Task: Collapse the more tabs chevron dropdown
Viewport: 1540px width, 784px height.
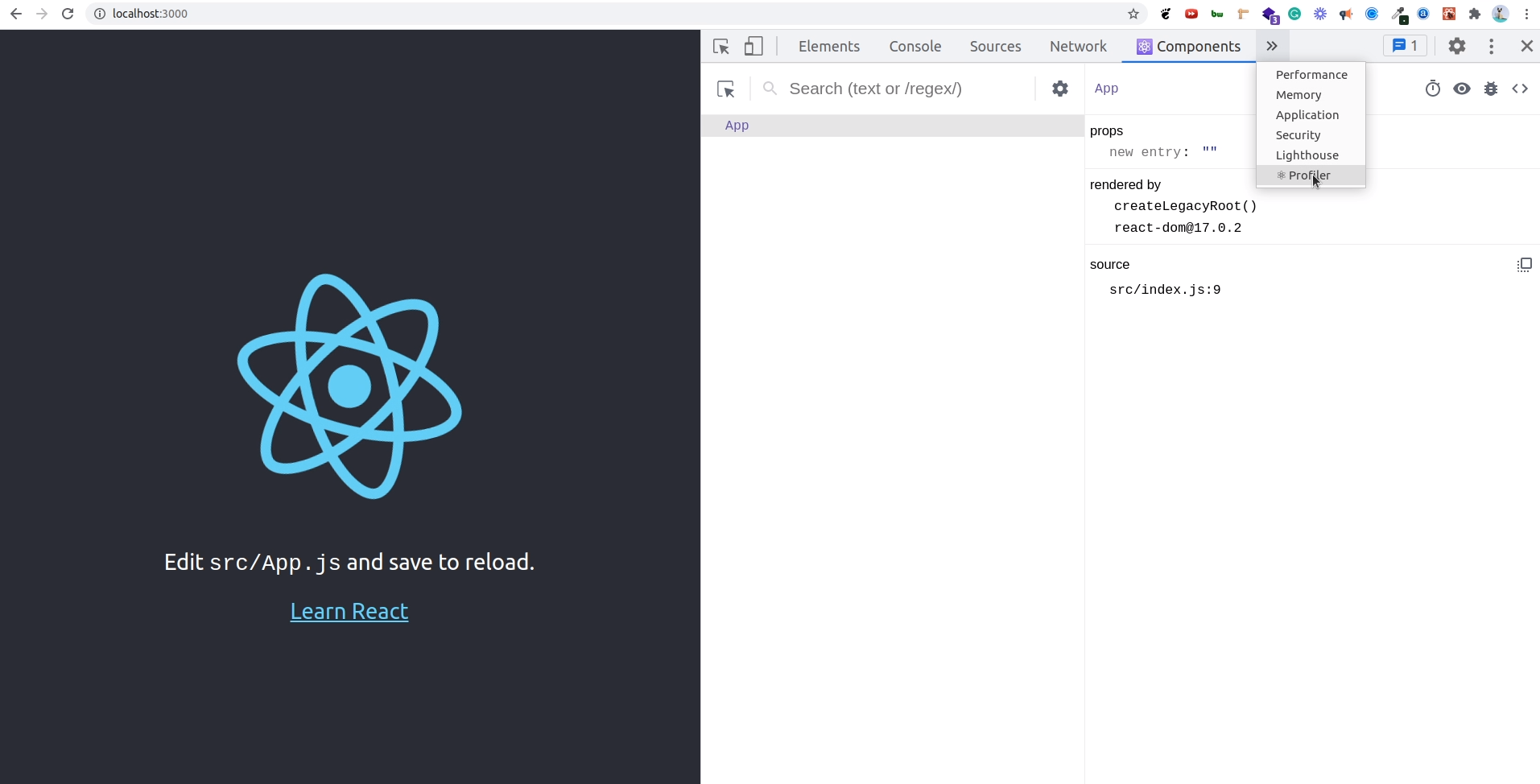Action: (x=1272, y=47)
